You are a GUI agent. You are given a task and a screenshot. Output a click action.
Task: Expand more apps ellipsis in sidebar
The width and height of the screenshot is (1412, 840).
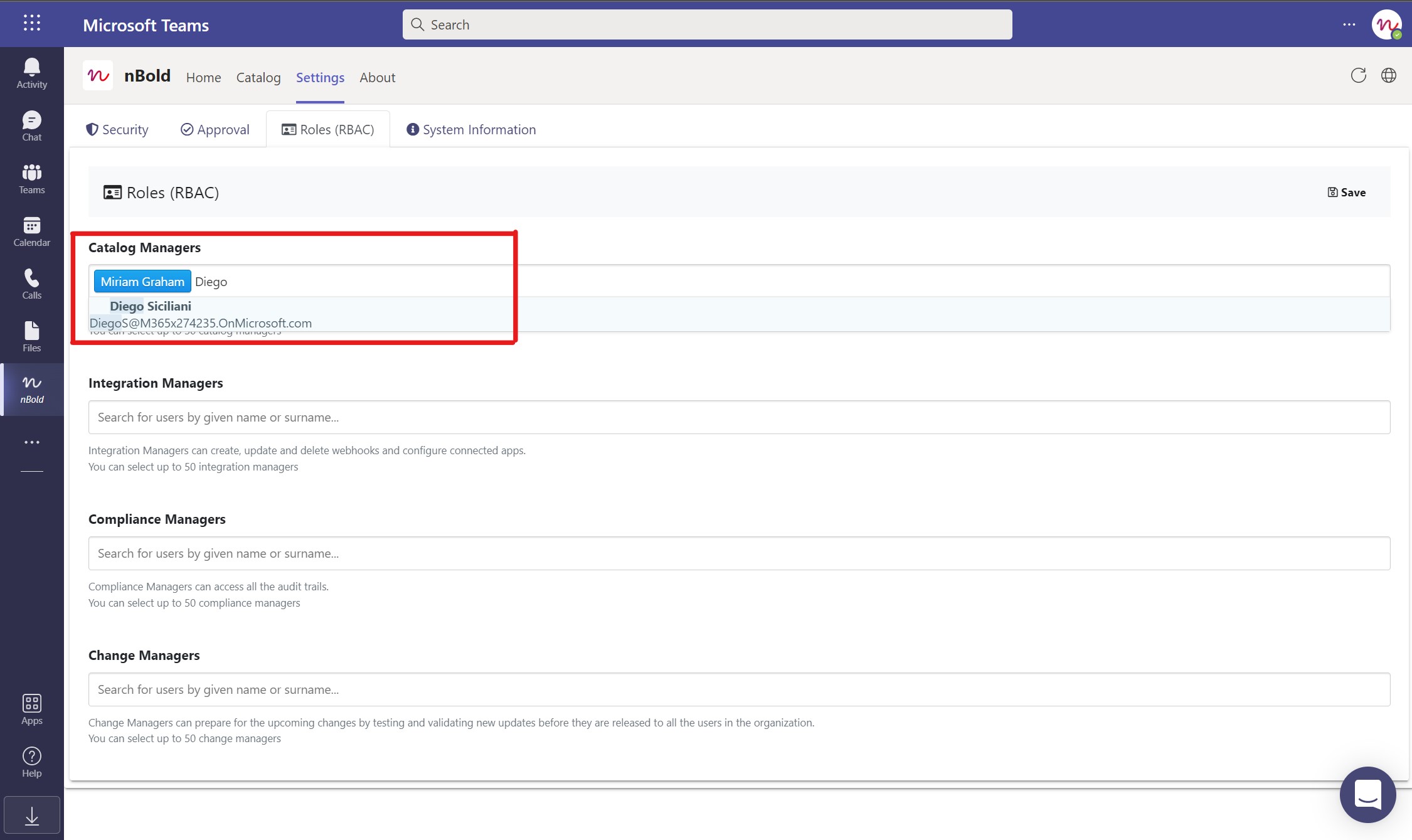click(x=31, y=442)
